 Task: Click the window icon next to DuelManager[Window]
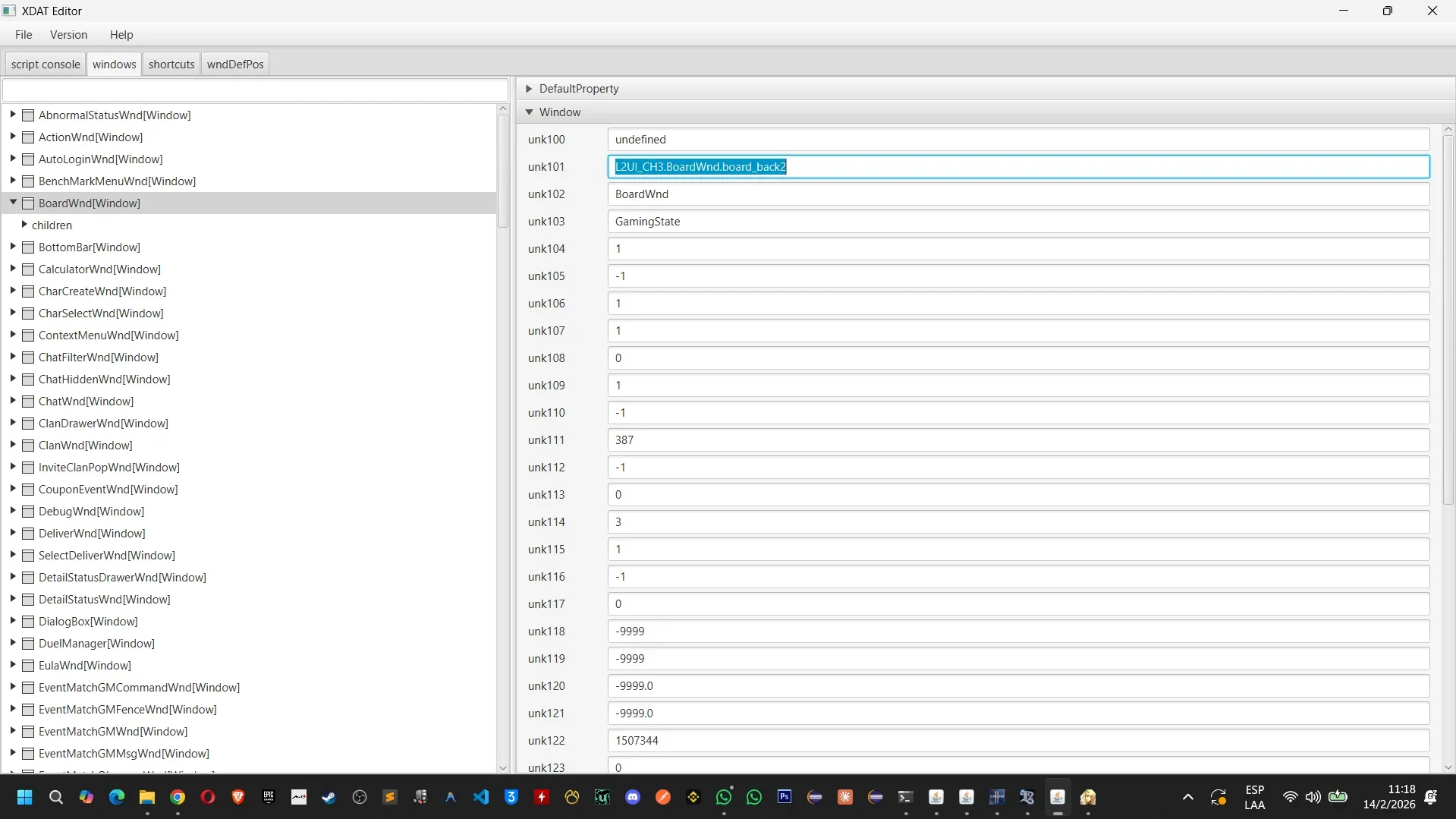(x=28, y=644)
